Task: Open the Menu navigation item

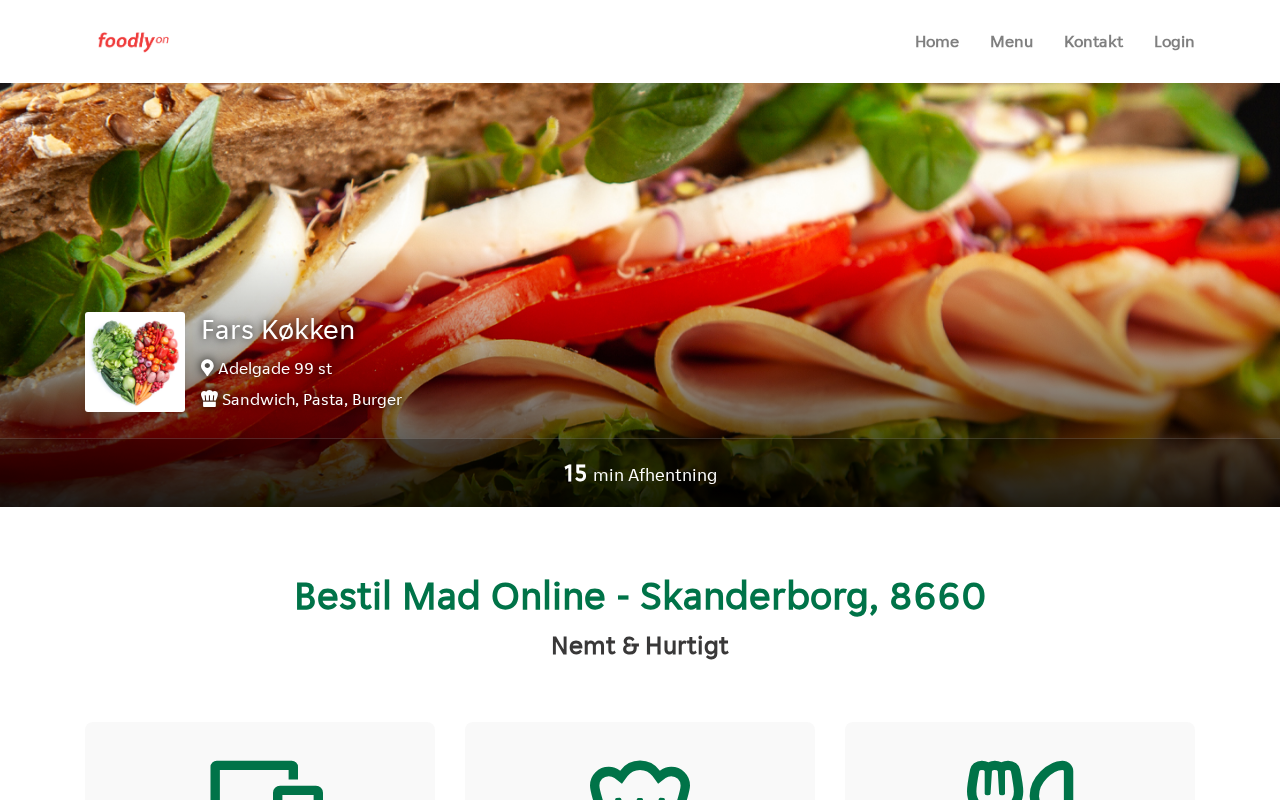Action: 1011,41
